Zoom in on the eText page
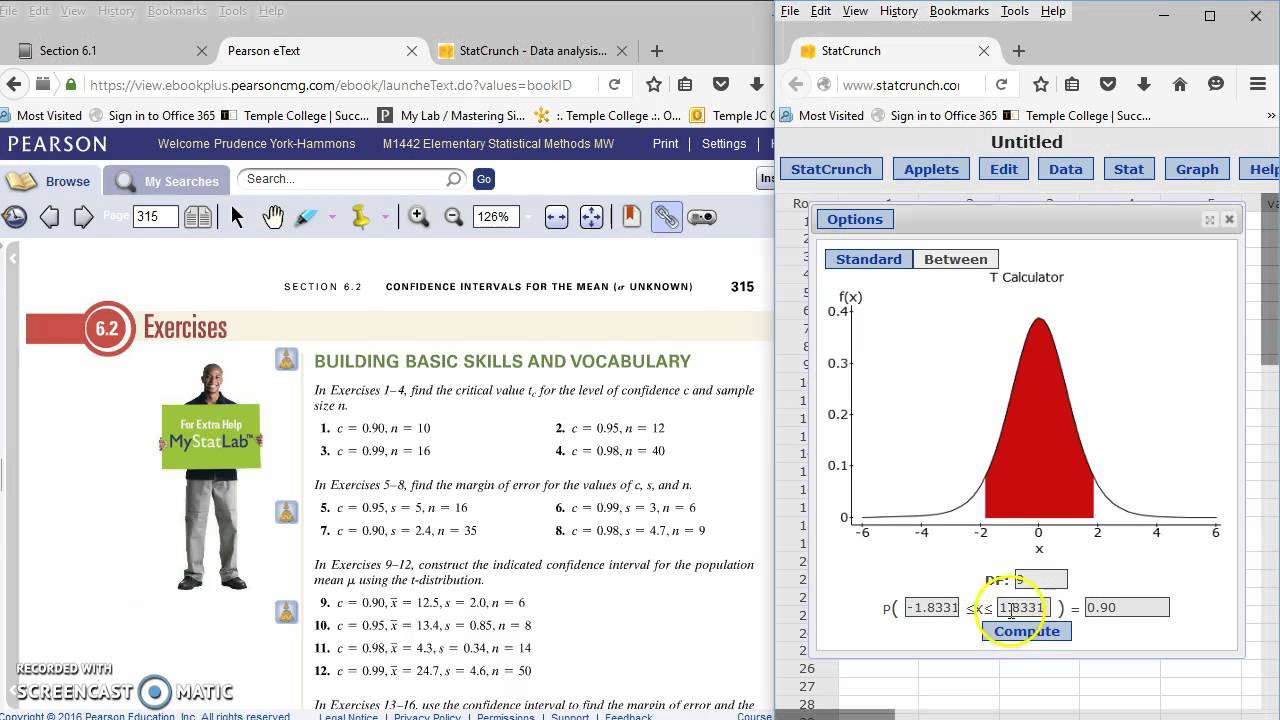1280x720 pixels. (419, 217)
